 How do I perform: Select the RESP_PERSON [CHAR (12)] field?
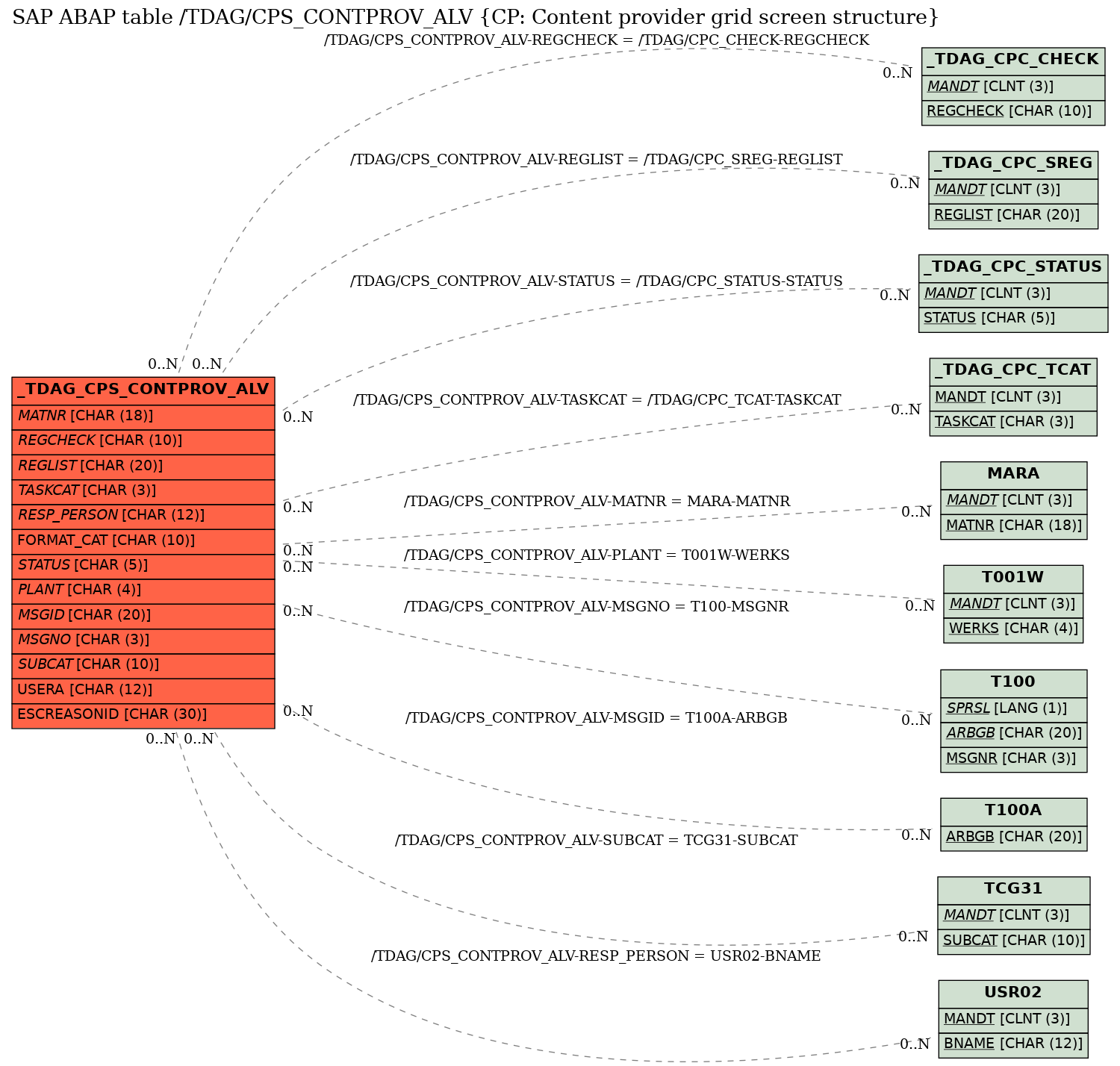143,517
